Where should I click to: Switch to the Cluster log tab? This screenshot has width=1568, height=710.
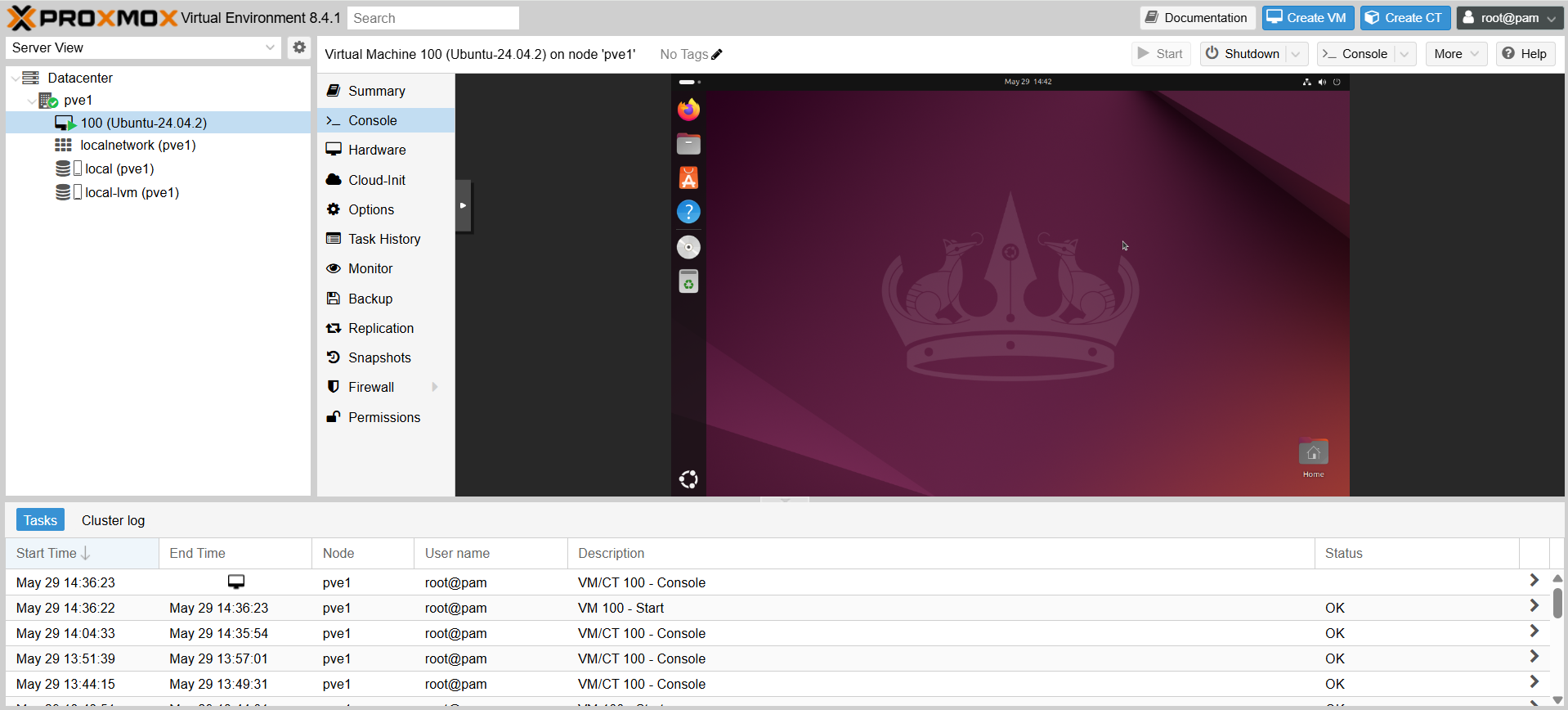click(113, 520)
